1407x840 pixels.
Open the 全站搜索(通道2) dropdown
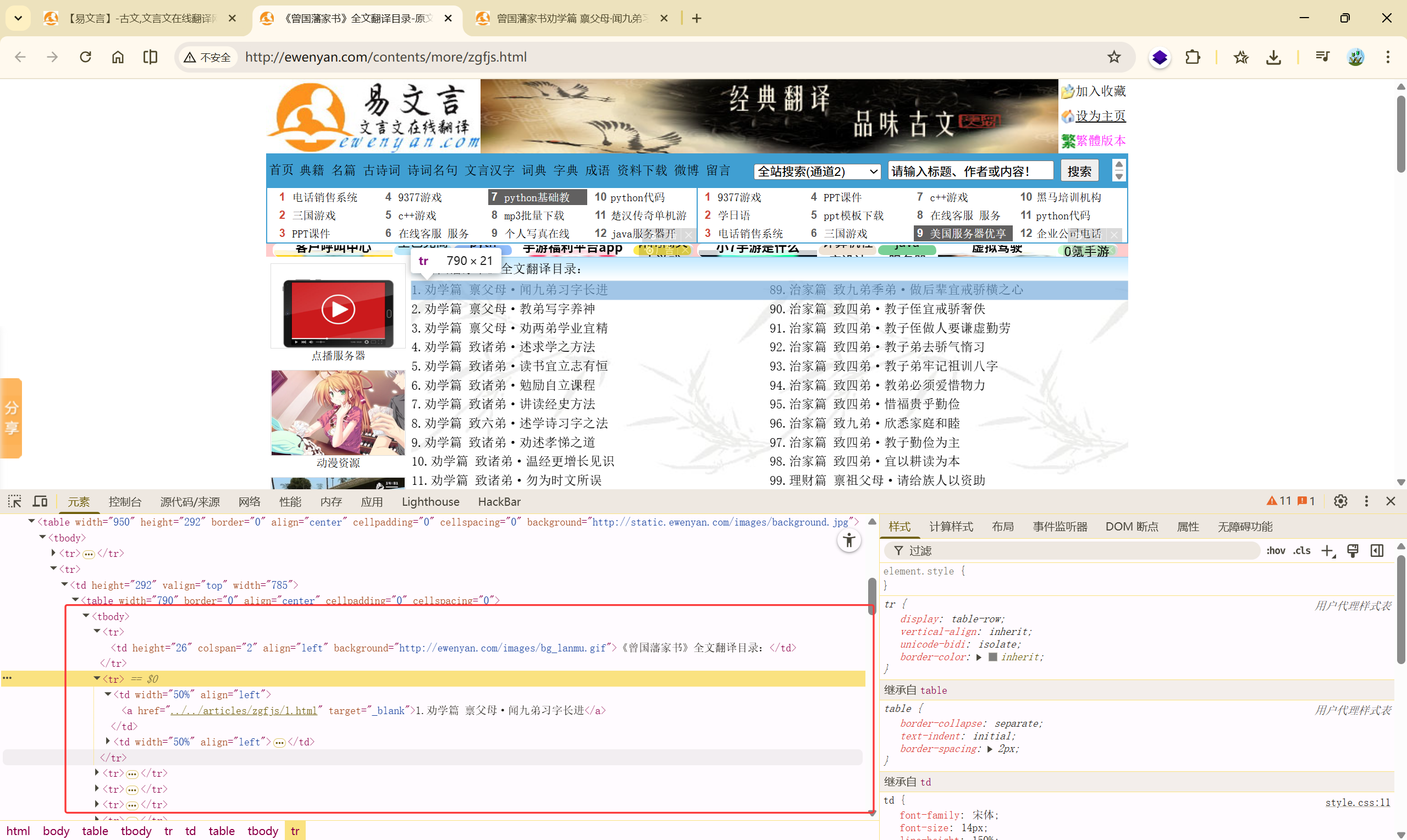[x=817, y=172]
